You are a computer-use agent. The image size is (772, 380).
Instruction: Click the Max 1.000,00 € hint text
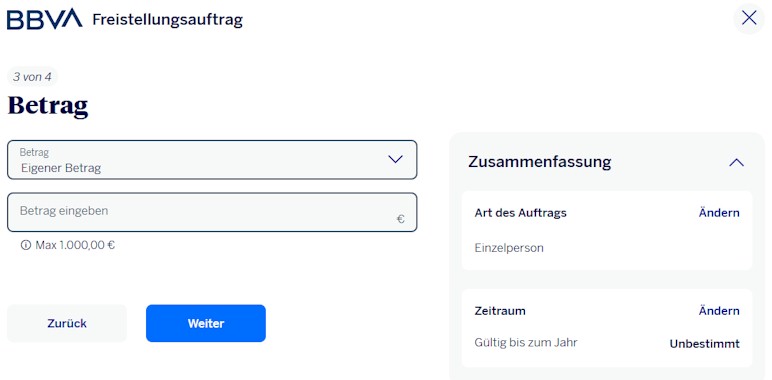tap(75, 245)
